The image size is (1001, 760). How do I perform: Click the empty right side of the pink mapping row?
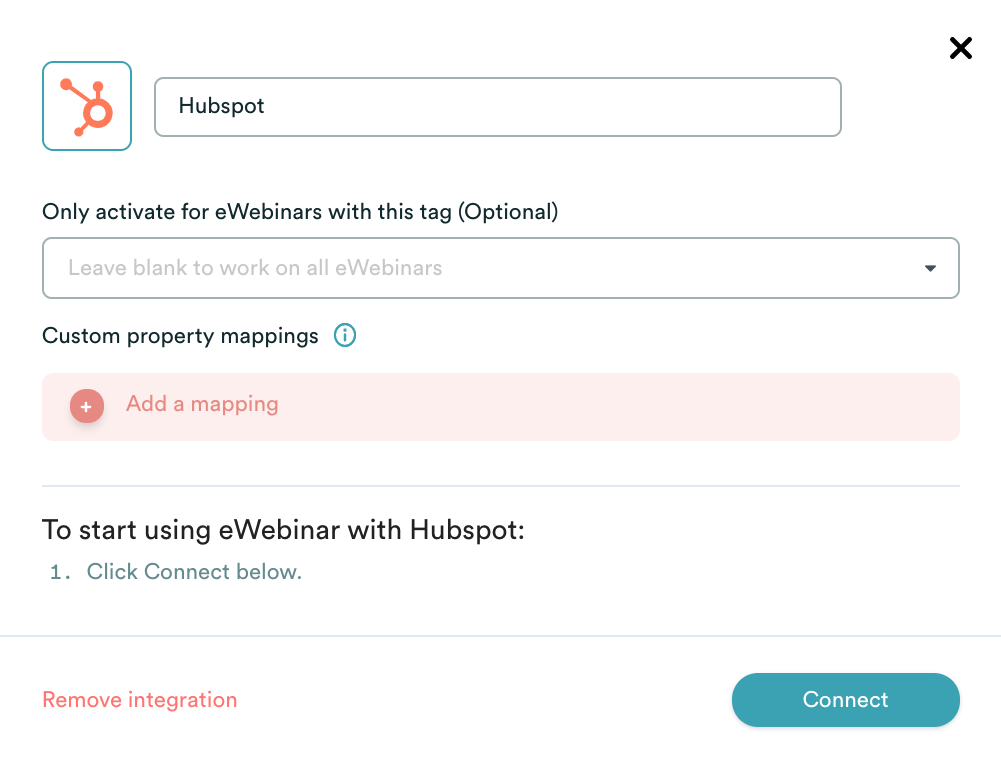coord(700,406)
